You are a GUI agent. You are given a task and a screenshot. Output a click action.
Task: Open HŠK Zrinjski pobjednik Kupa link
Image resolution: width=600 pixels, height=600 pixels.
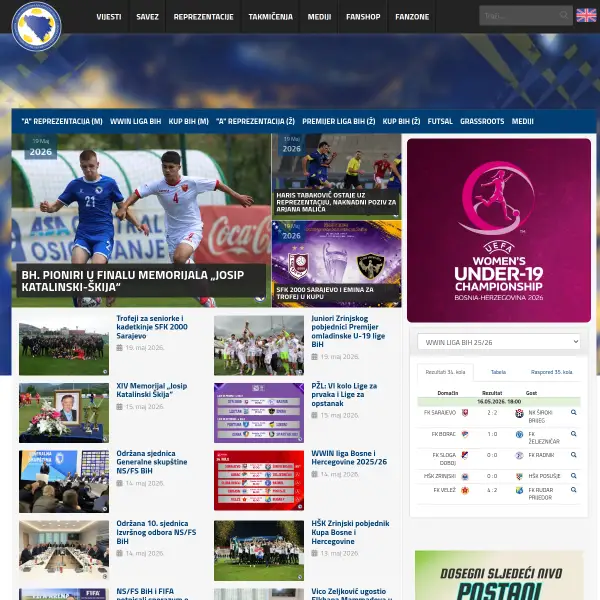click(350, 532)
